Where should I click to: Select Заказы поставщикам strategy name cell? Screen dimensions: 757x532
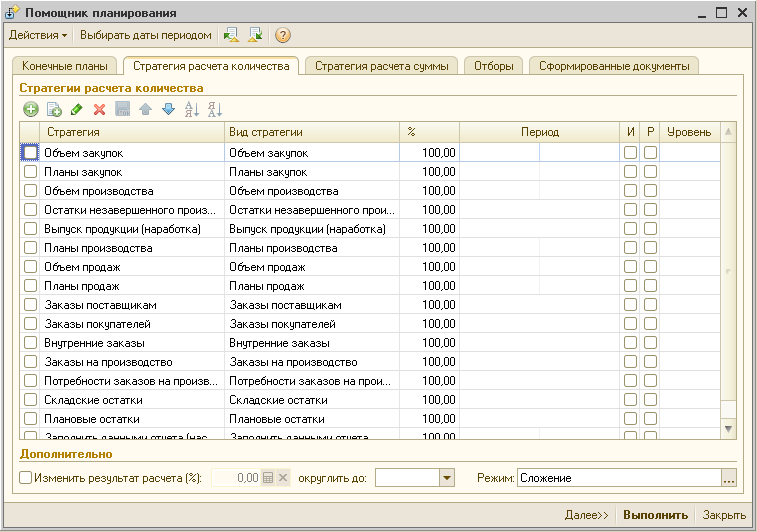132,305
